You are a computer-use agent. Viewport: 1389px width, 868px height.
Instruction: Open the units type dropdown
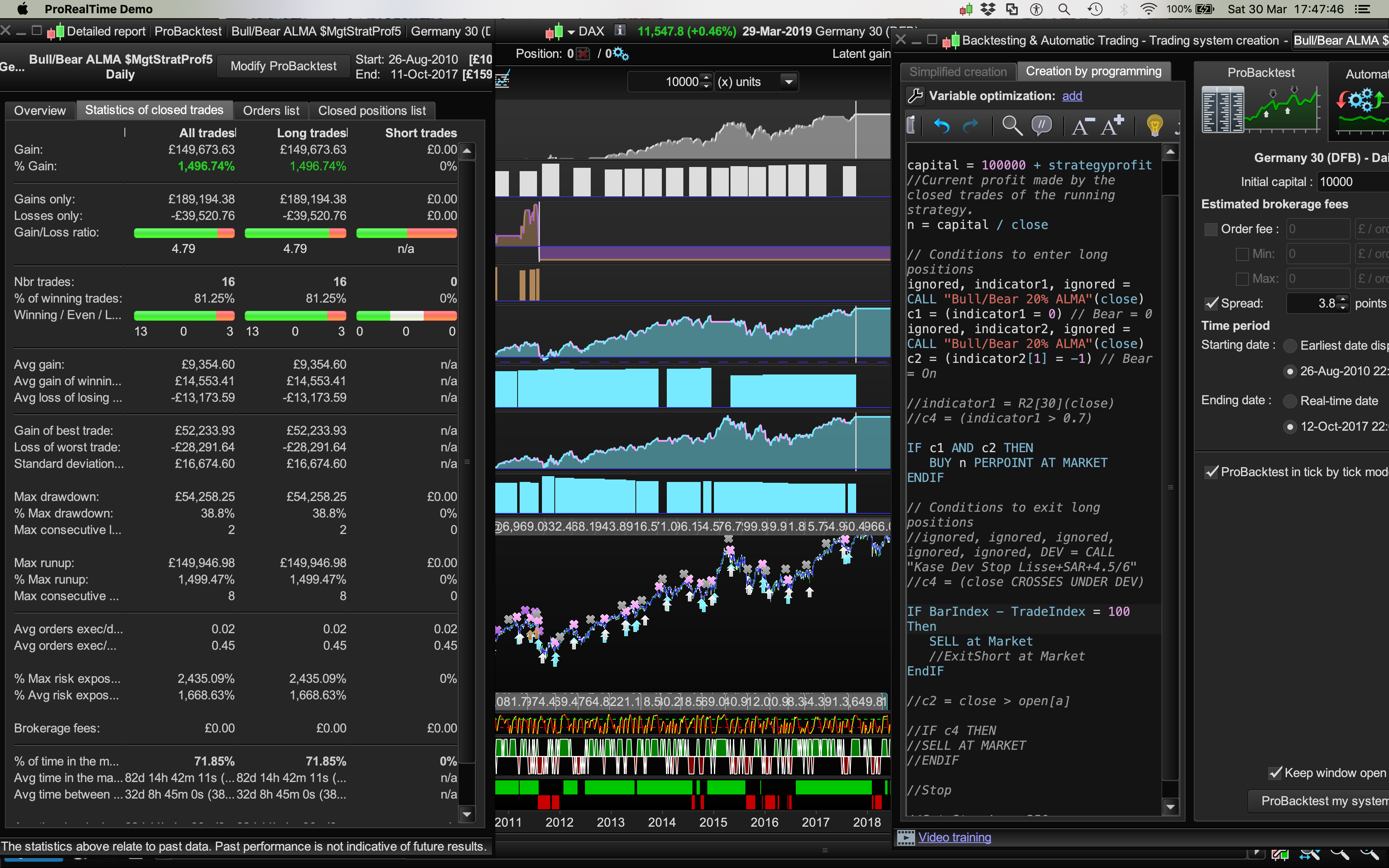click(789, 82)
